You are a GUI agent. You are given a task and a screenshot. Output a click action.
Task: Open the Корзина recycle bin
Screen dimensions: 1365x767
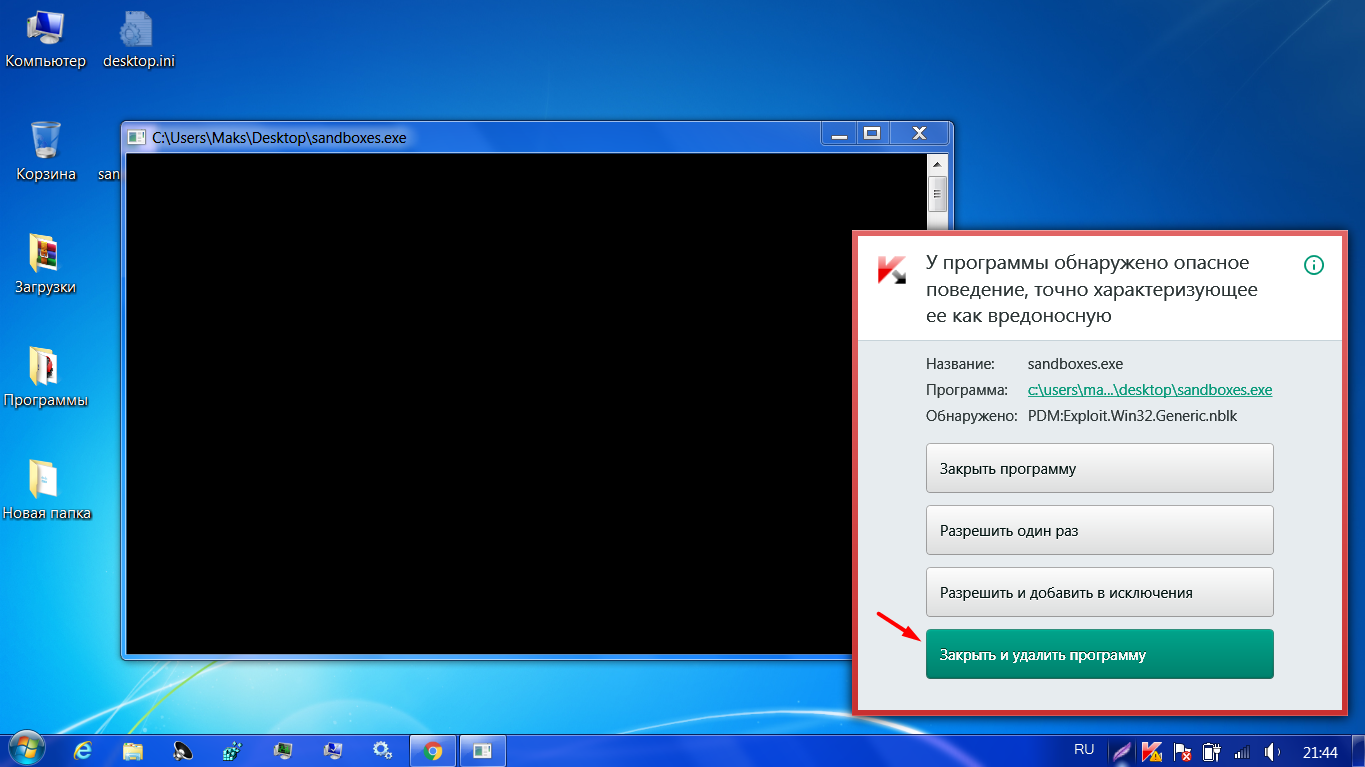[46, 151]
